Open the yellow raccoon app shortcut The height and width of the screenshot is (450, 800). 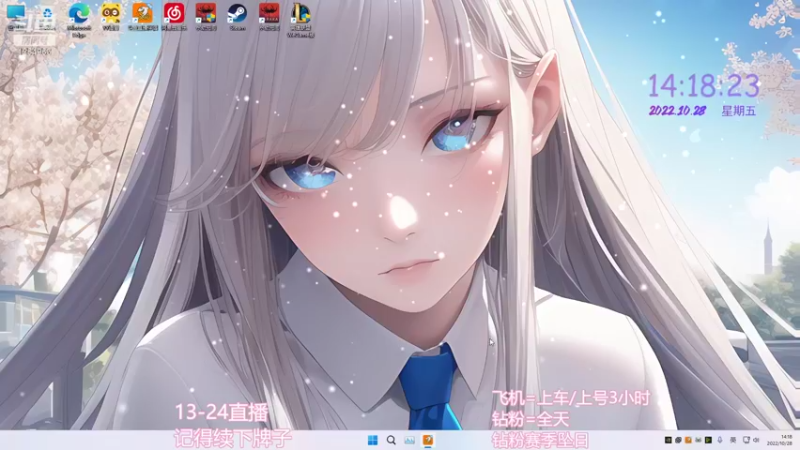(x=111, y=17)
